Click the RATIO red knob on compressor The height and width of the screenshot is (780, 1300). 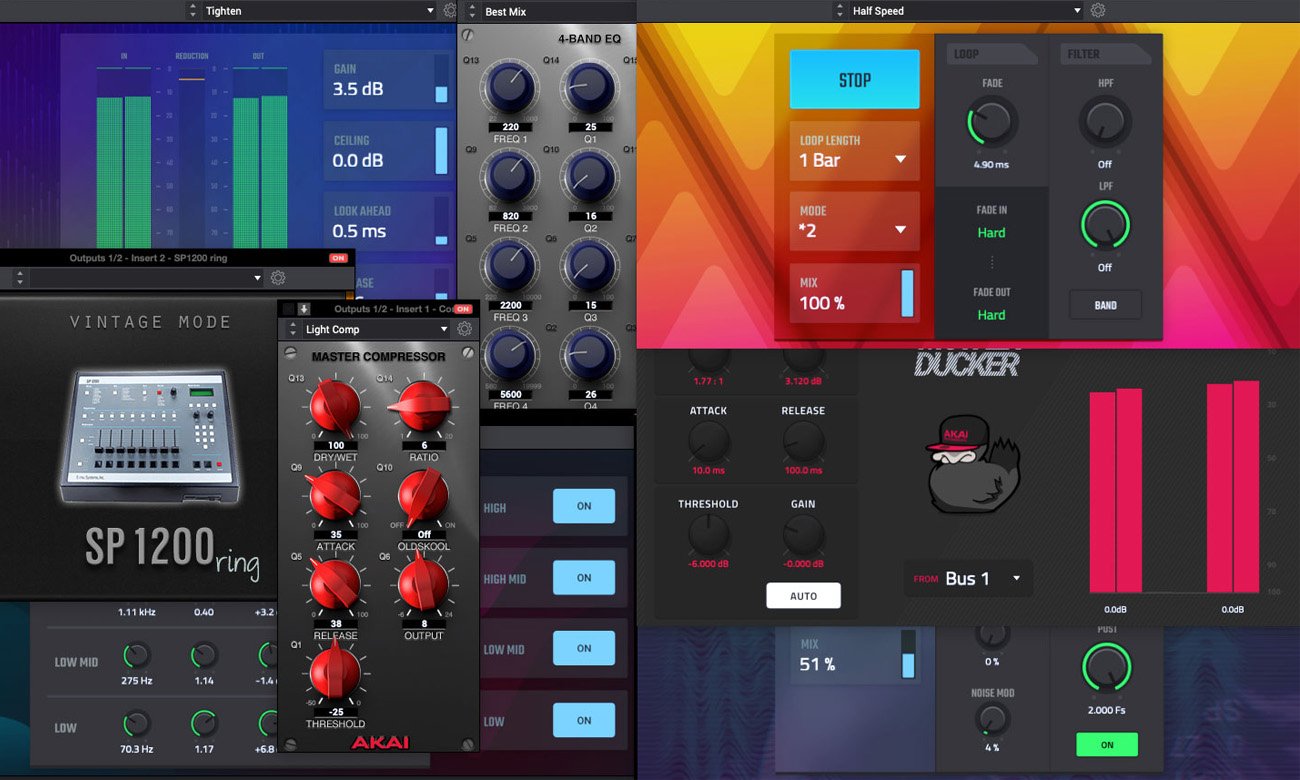pos(424,406)
